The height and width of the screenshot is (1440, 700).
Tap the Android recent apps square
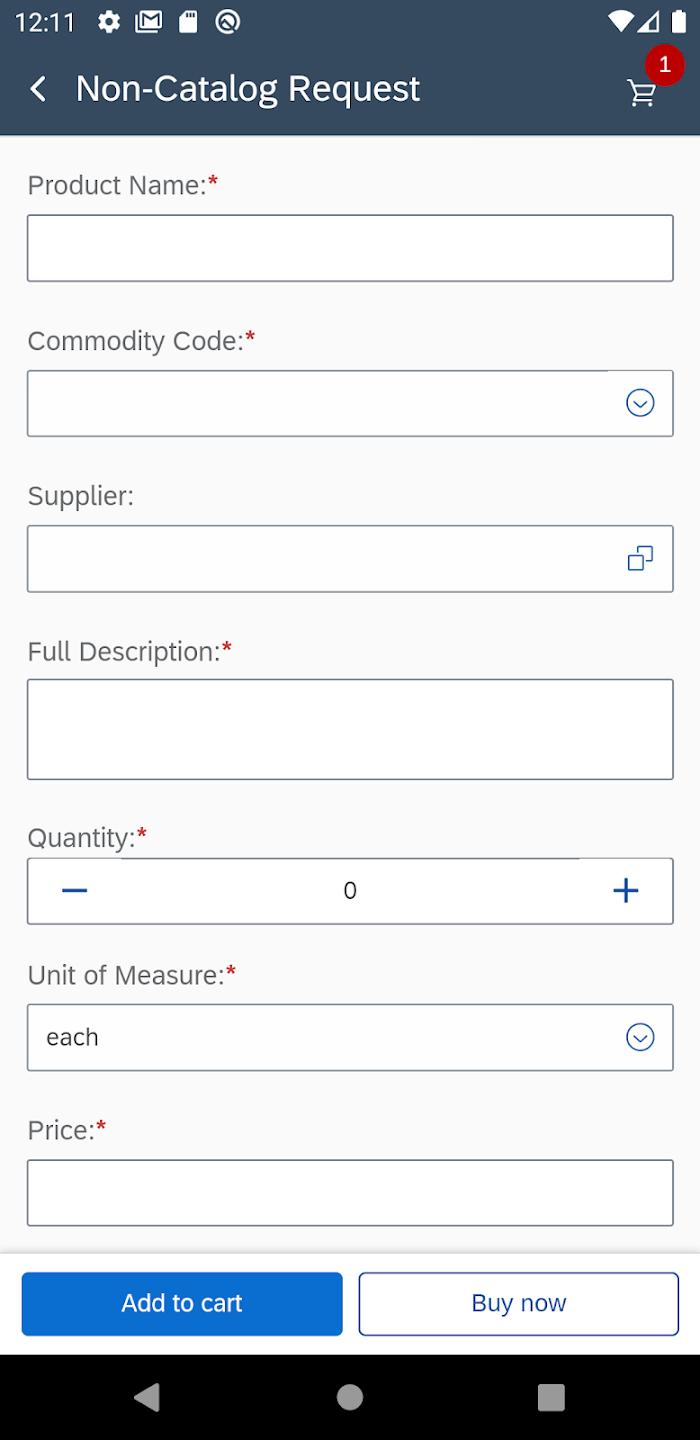click(x=551, y=1397)
